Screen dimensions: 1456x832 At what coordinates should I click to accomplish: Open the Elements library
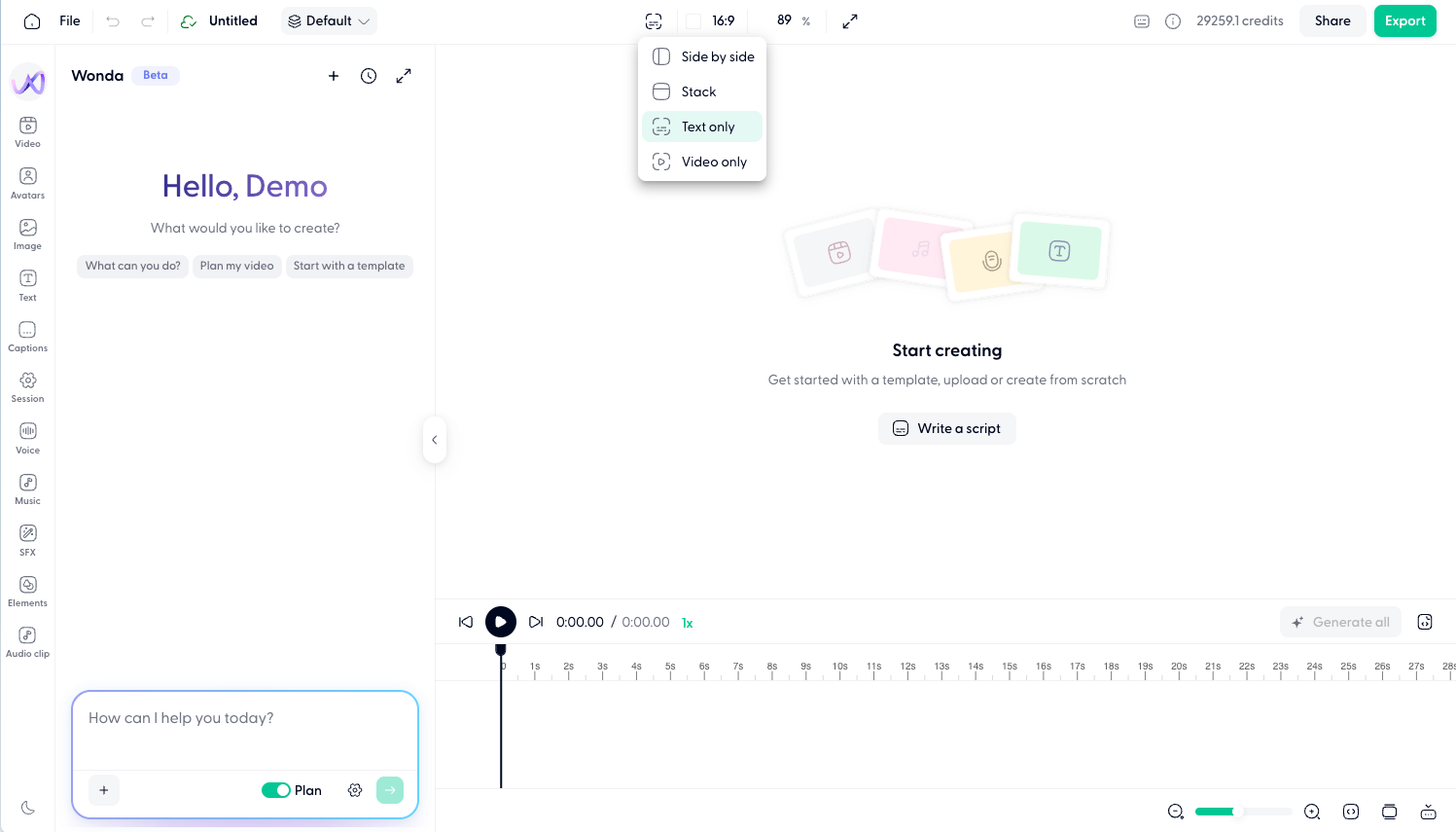click(28, 590)
